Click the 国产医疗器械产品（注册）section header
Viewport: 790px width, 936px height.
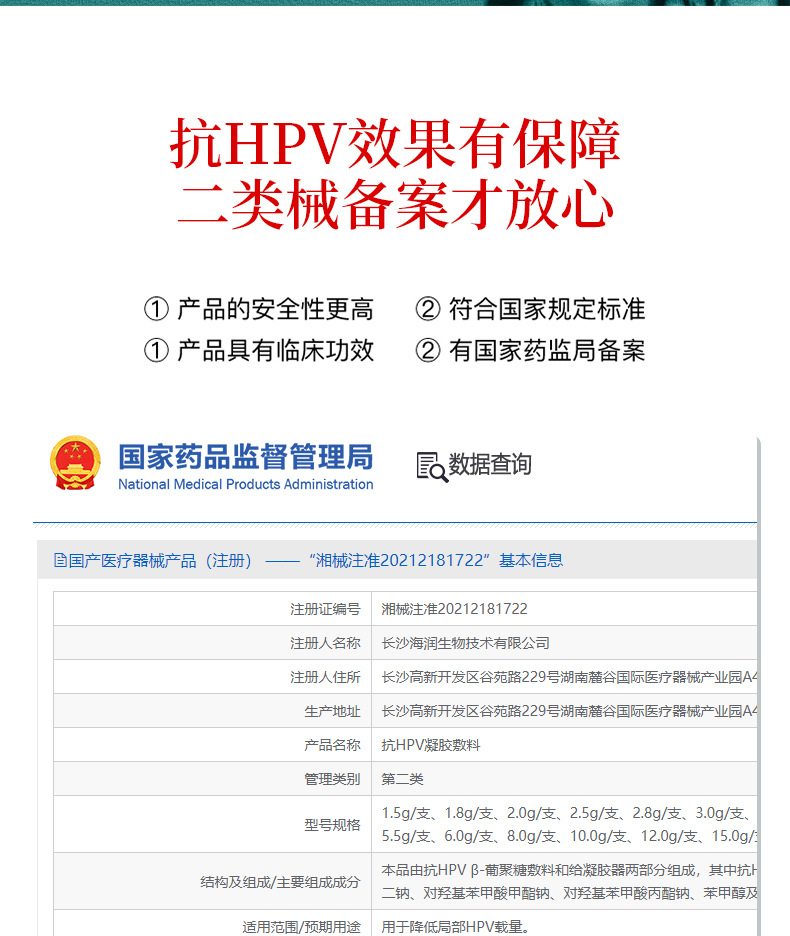tap(160, 561)
